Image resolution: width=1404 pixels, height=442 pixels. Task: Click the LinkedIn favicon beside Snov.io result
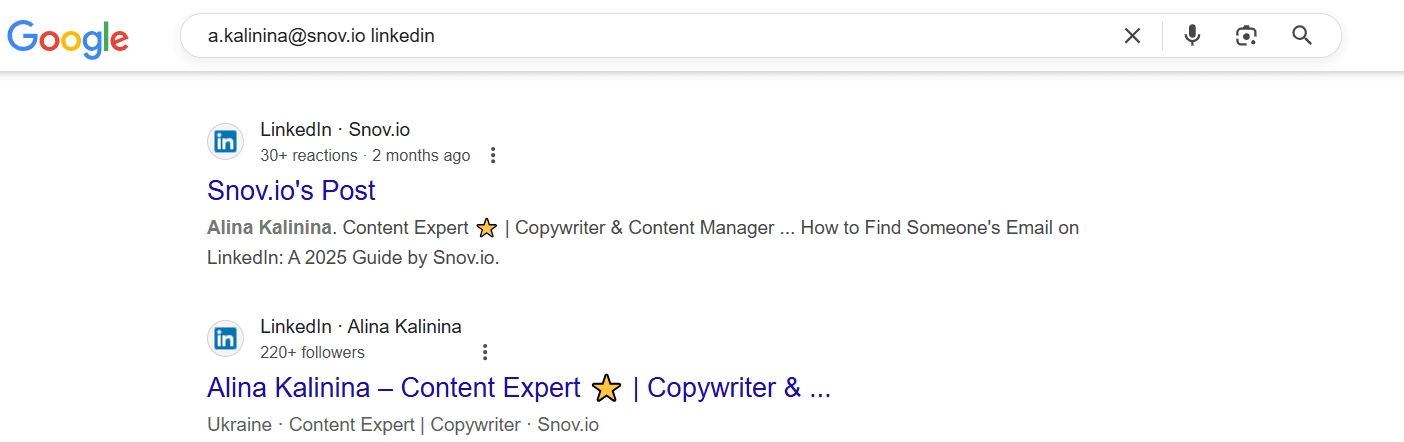226,142
